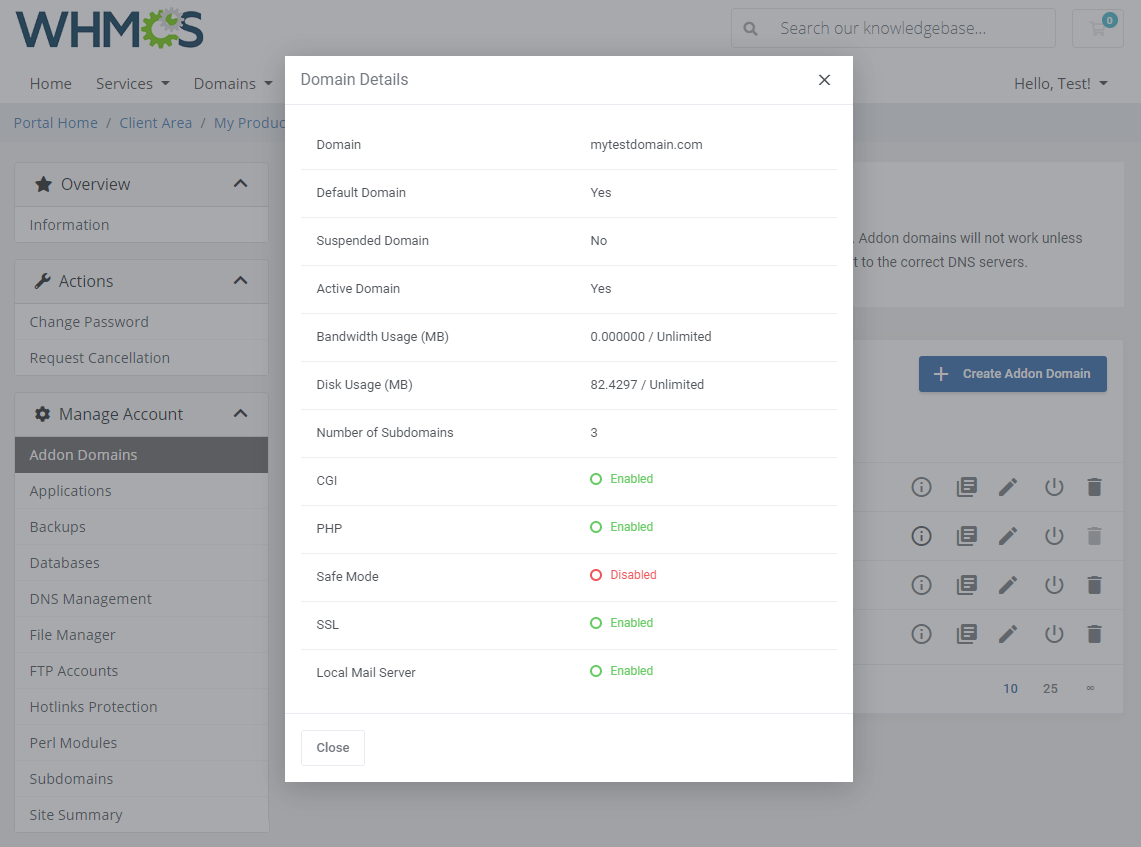Open DNS Management in sidebar
Viewport: 1141px width, 847px height.
(91, 599)
